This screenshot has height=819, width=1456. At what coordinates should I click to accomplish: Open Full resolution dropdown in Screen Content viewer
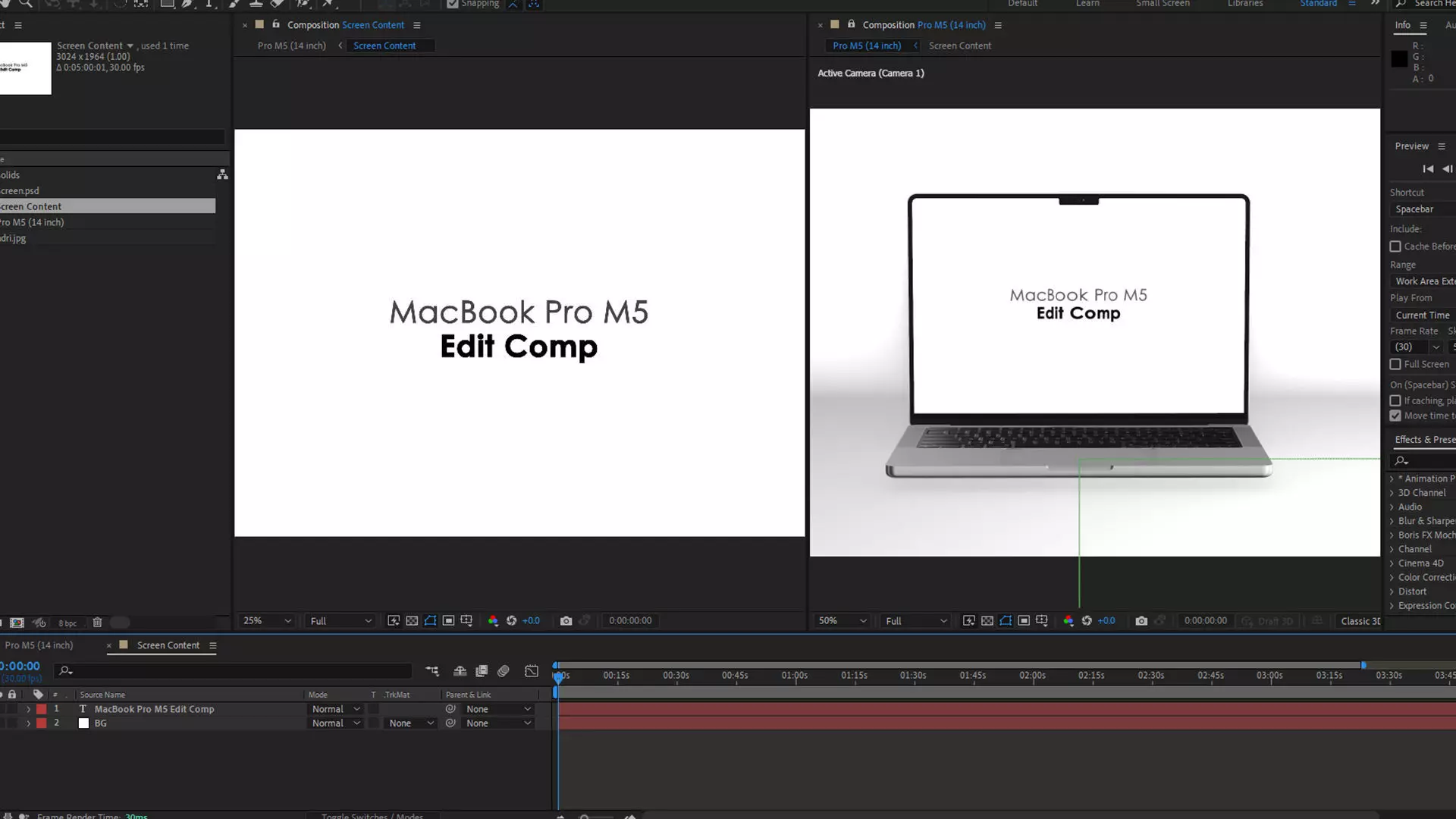coord(340,620)
